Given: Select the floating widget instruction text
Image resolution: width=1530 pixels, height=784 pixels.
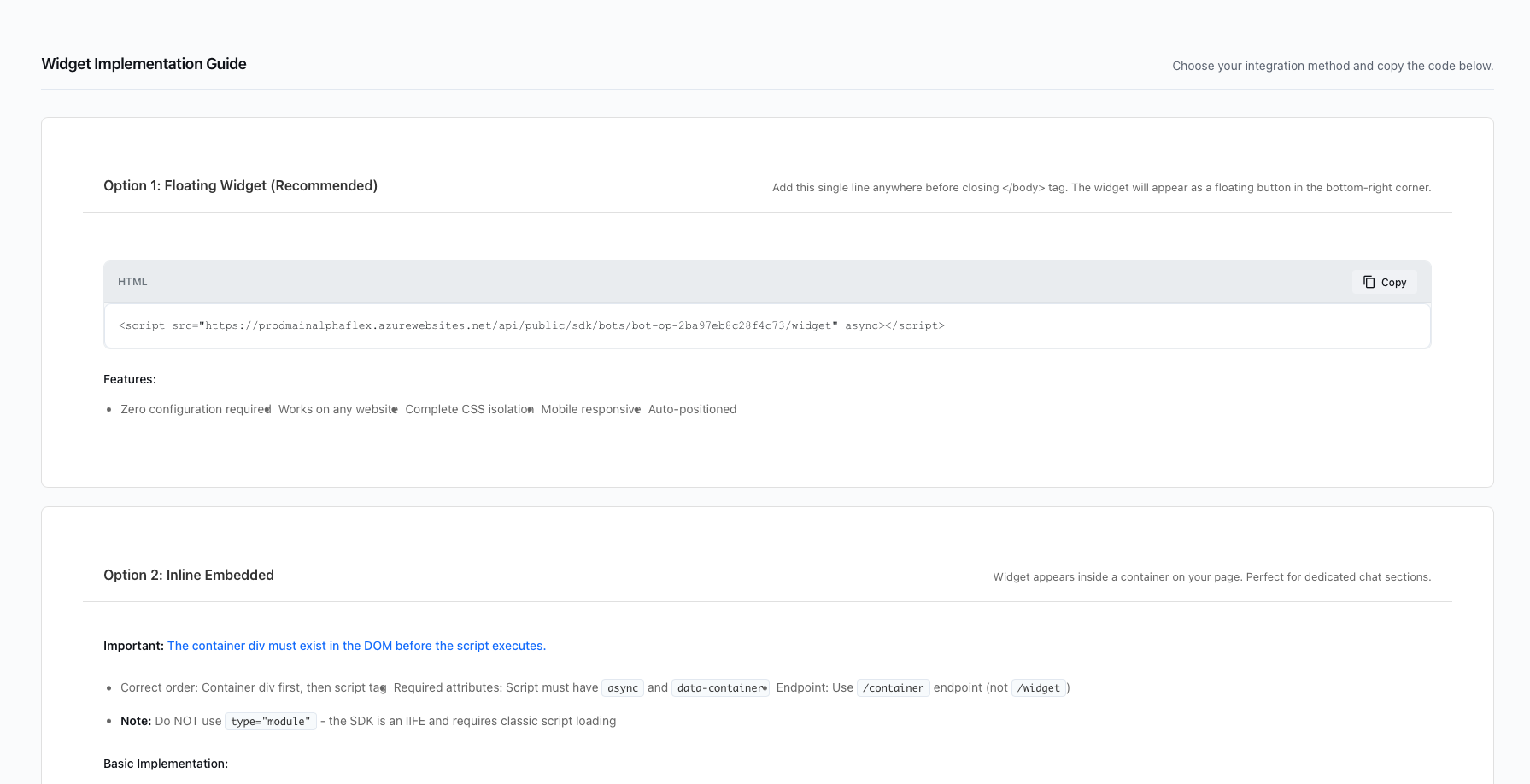Looking at the screenshot, I should 1100,187.
